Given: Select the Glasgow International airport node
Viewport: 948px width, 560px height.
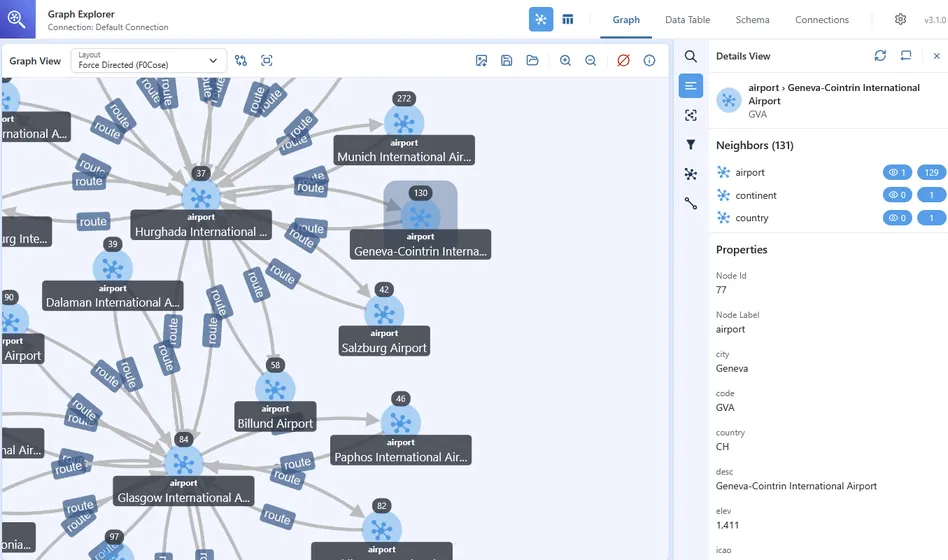Looking at the screenshot, I should (183, 464).
